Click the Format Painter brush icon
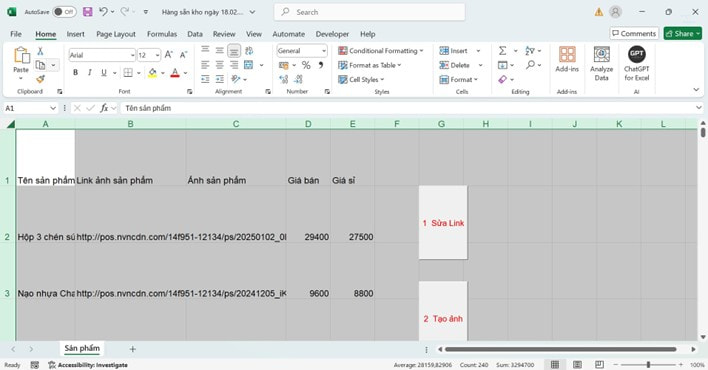 (40, 80)
